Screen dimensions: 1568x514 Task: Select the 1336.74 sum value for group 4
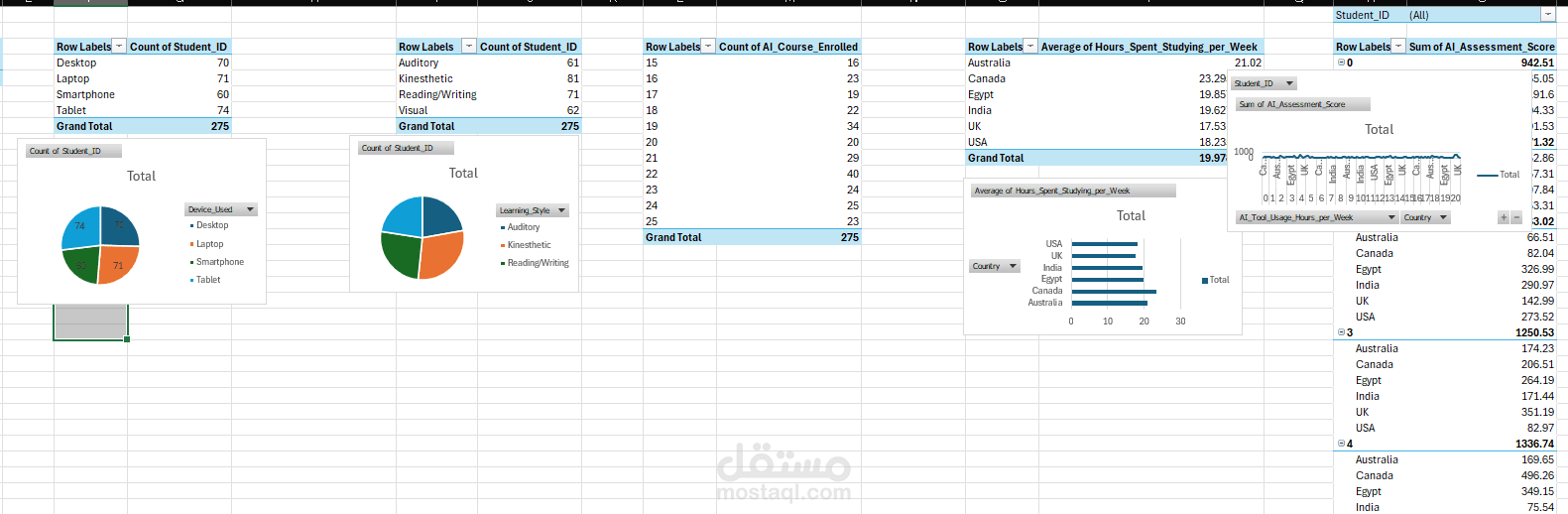point(1482,444)
